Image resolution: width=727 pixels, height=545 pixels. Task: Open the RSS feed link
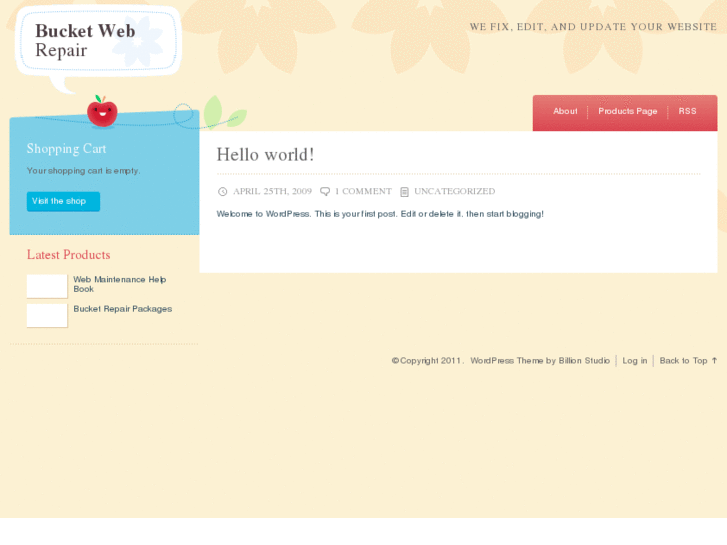[x=687, y=111]
